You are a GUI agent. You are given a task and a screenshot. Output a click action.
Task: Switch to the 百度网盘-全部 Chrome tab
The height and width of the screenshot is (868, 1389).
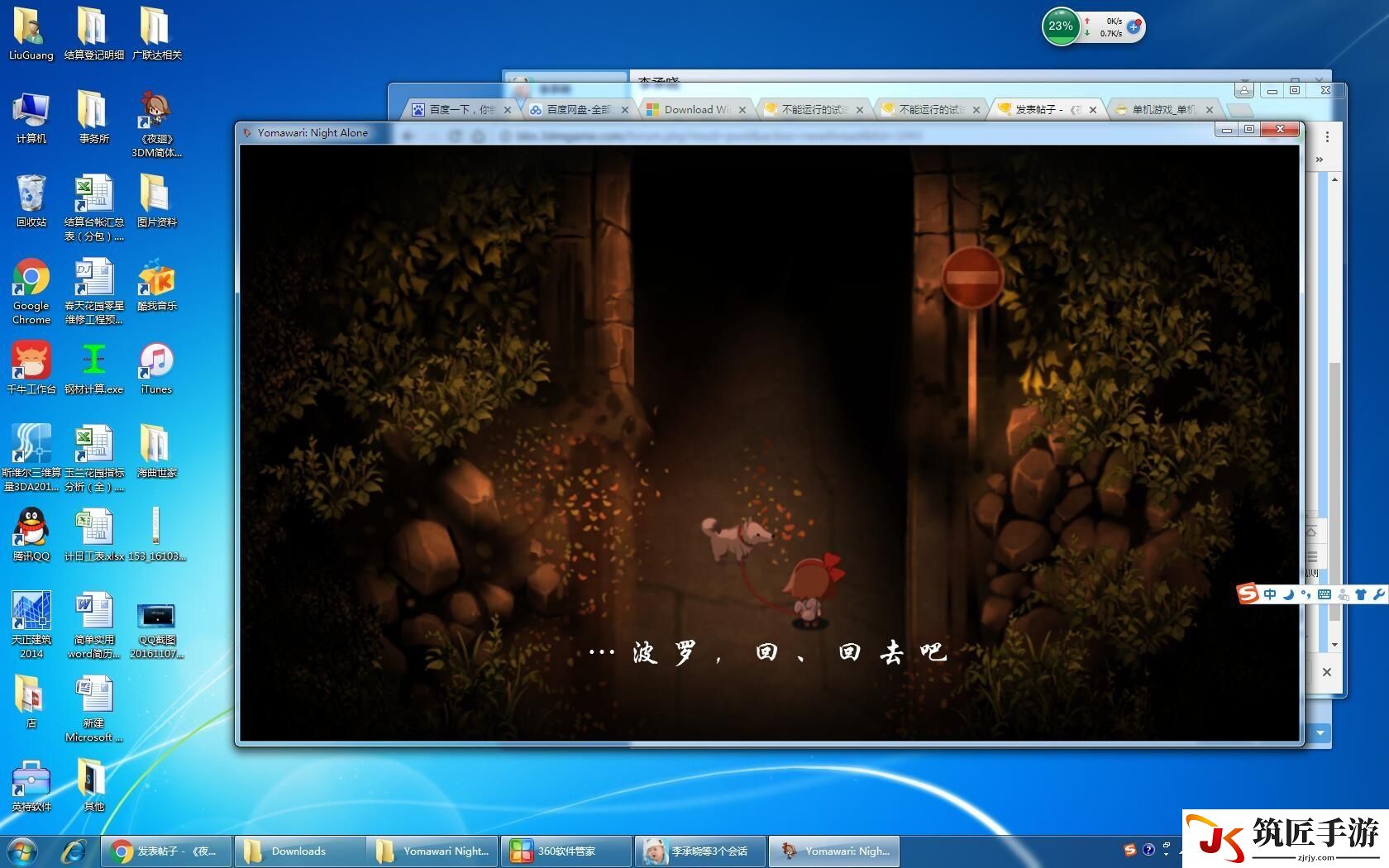click(579, 109)
